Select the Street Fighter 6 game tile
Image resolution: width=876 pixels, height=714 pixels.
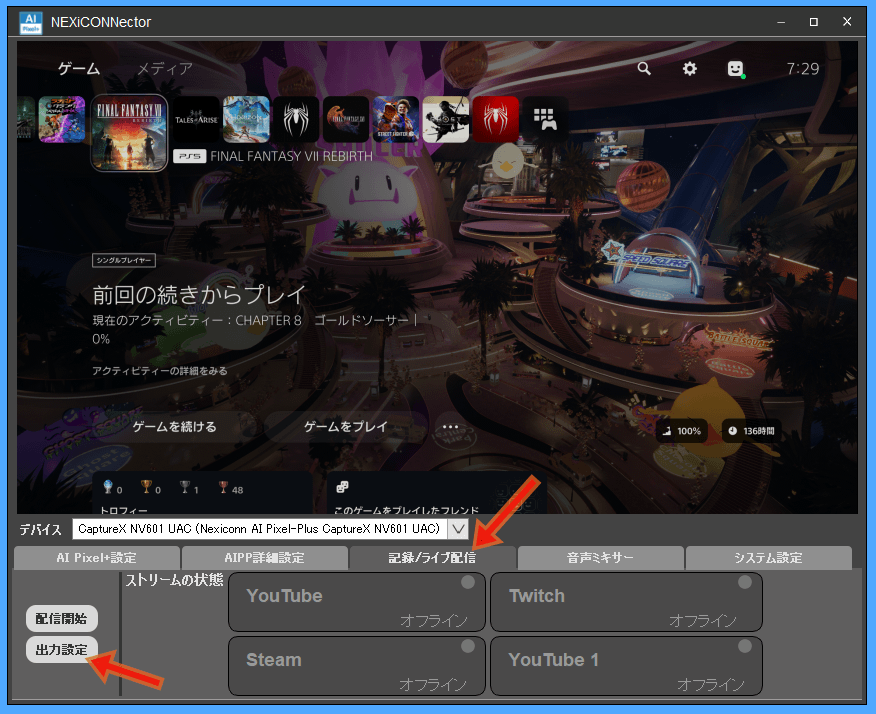tap(396, 119)
